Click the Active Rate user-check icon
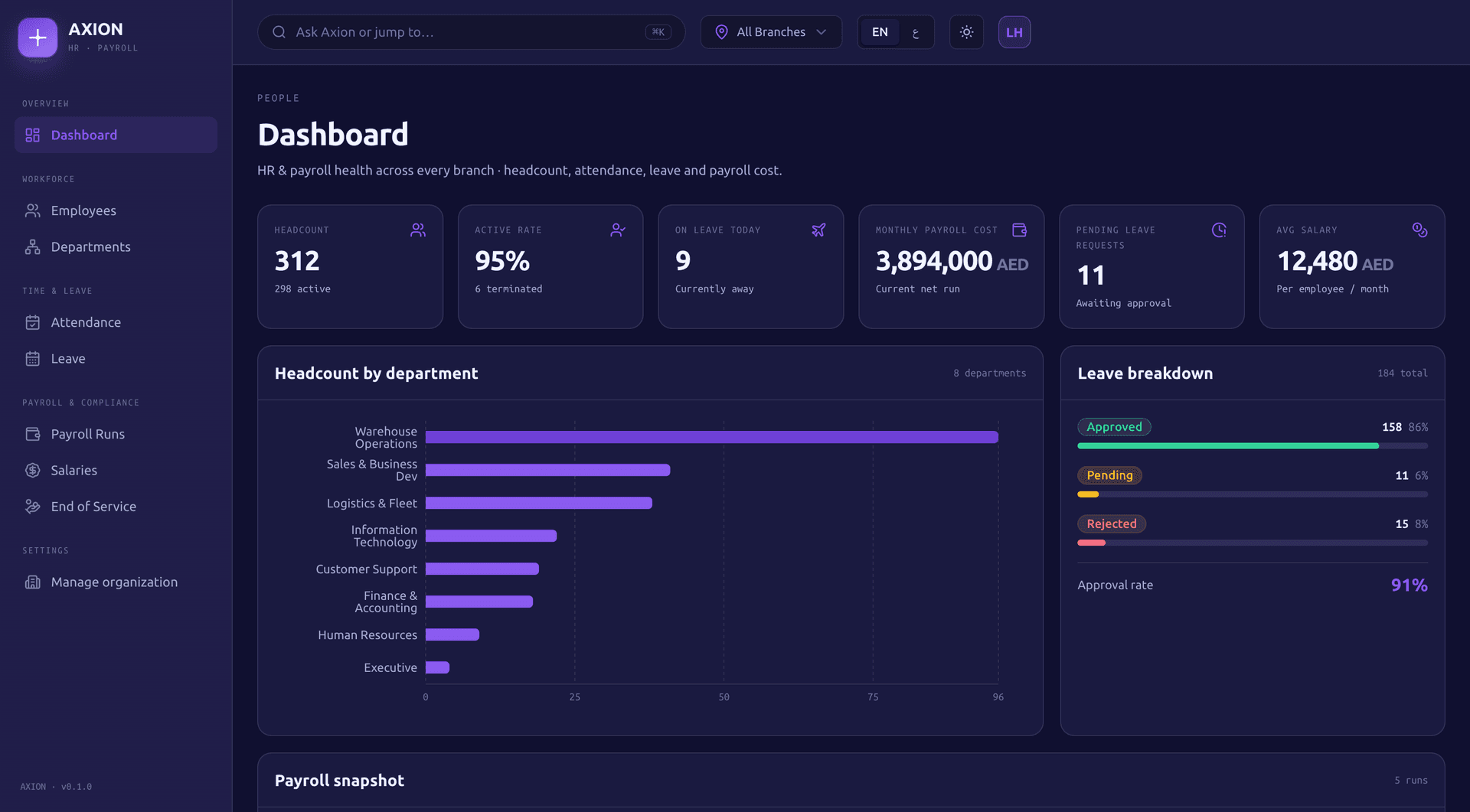This screenshot has height=812, width=1470. 618,230
